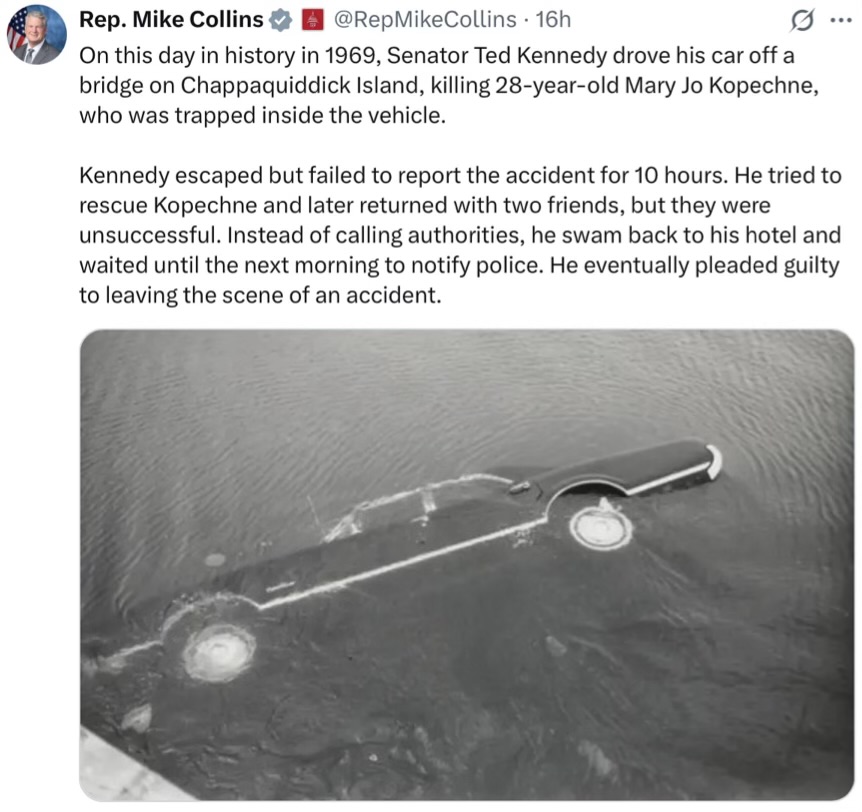Open the @RepMikeCollins handle link

click(x=425, y=20)
